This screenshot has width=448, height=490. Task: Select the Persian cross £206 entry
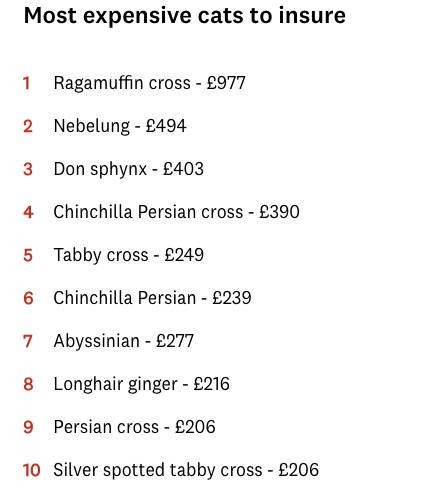(x=135, y=427)
